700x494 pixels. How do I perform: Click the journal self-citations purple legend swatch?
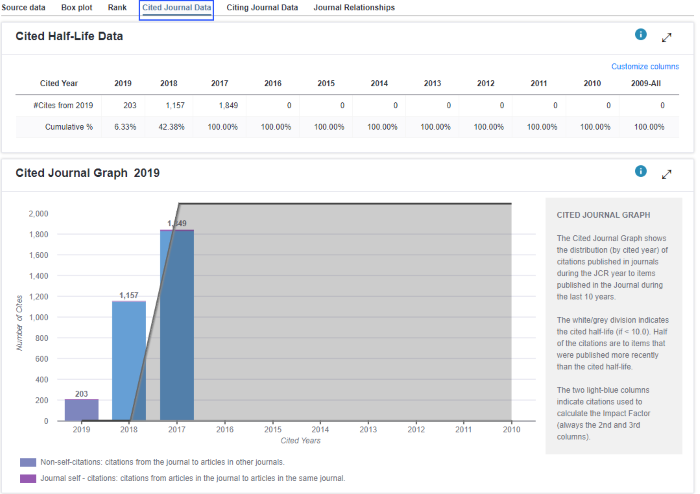coord(28,478)
